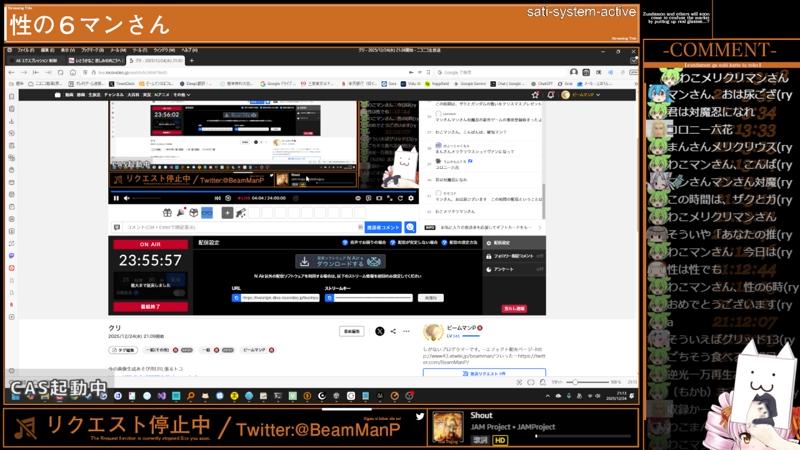
Task: Toggle switch in ON AIR timer panel
Action: 179,293
